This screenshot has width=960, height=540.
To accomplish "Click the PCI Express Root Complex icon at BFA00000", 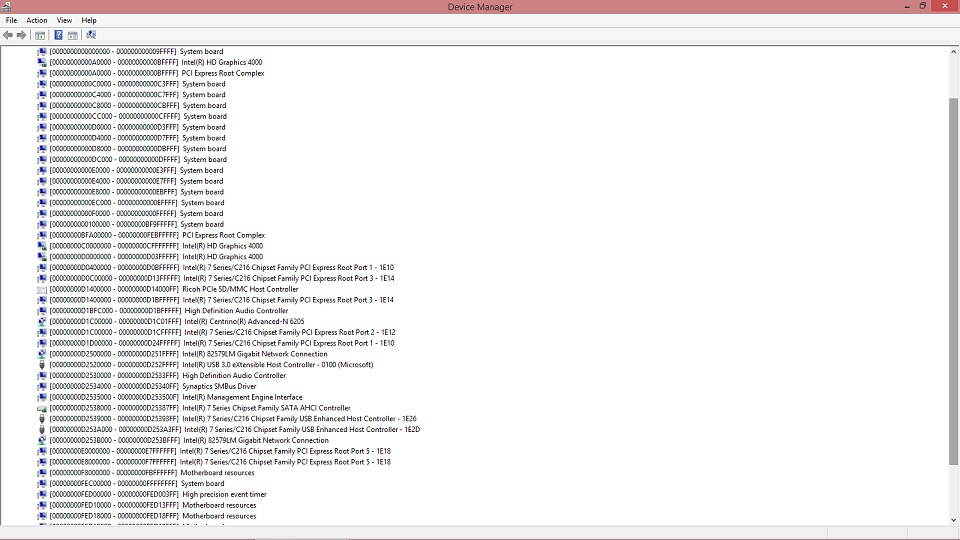I will click(x=42, y=235).
